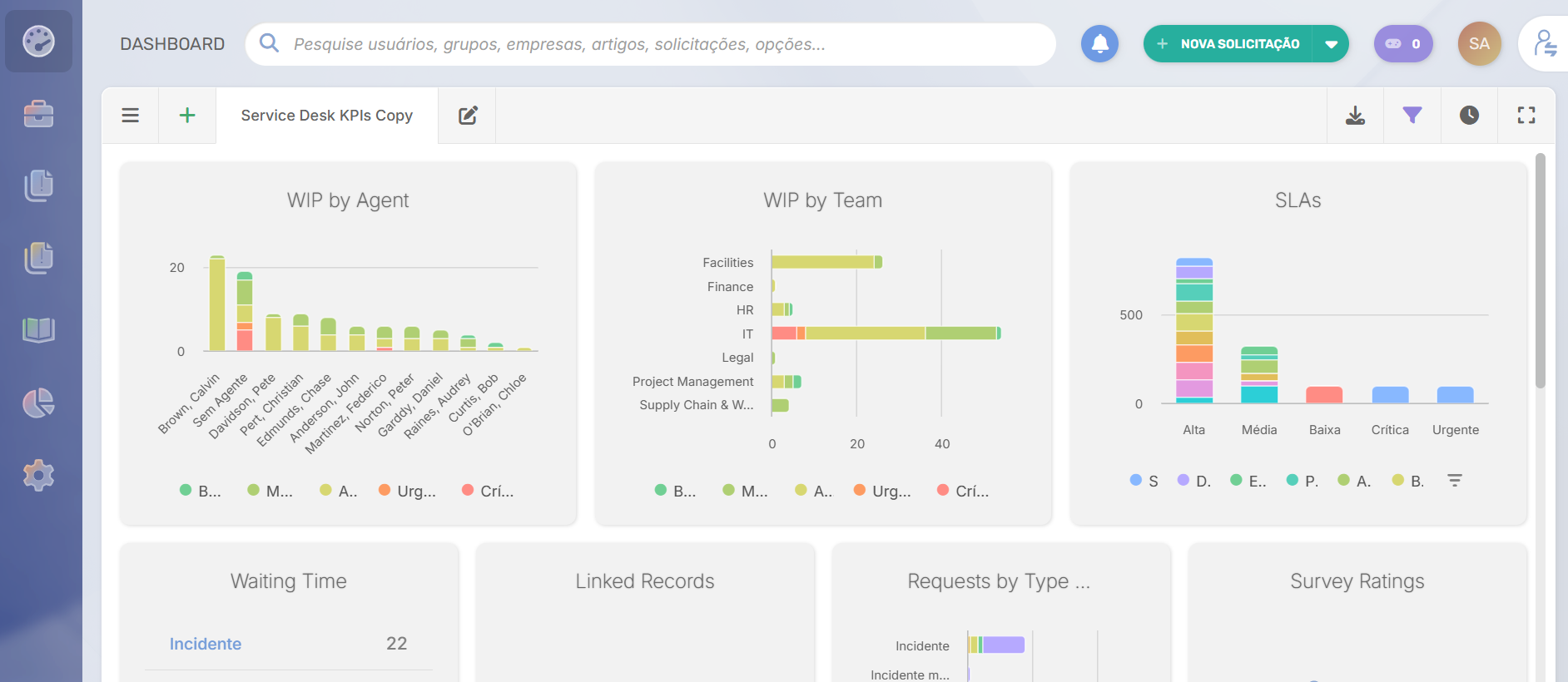Toggle the S legend series in SLAs
The width and height of the screenshot is (1568, 682).
(1144, 481)
